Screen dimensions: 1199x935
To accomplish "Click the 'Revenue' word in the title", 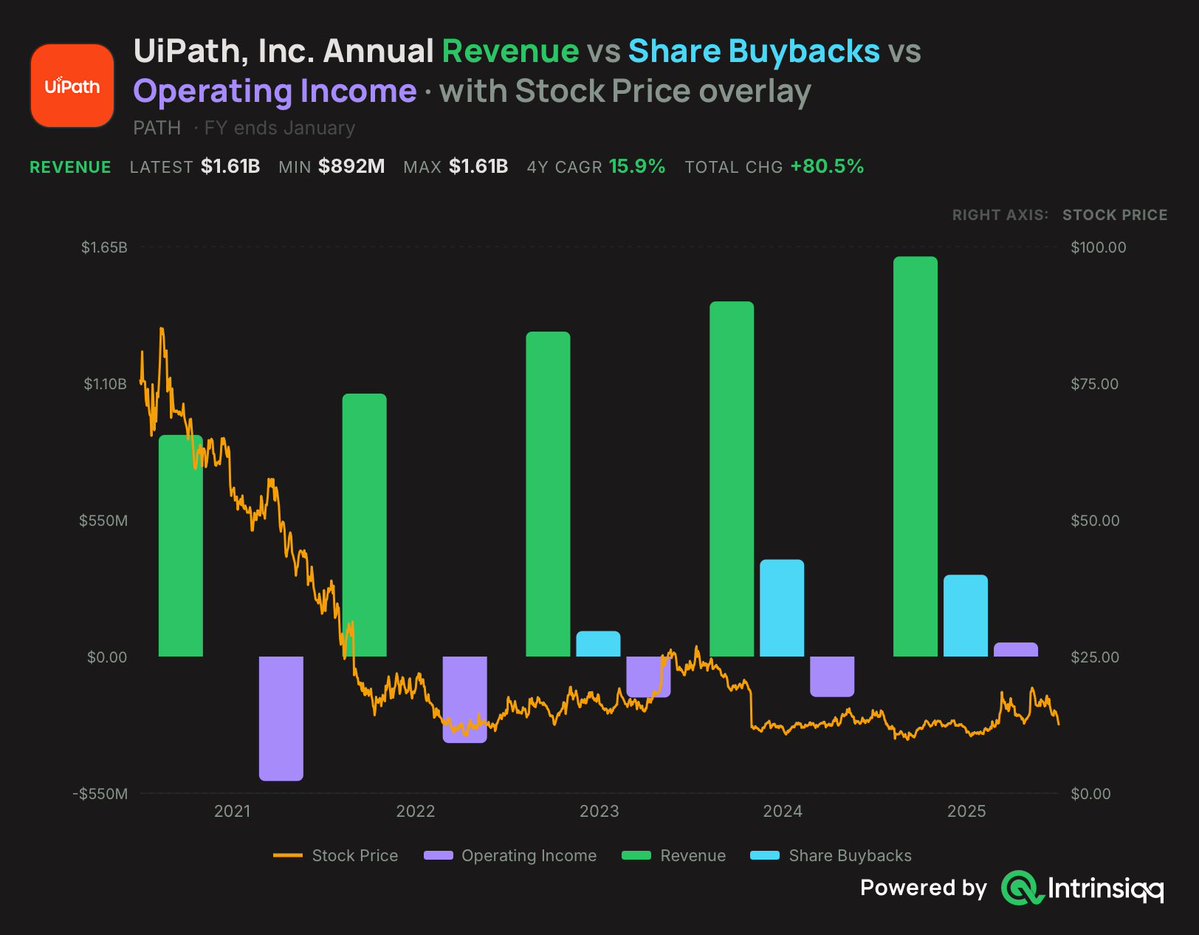I will tap(510, 51).
